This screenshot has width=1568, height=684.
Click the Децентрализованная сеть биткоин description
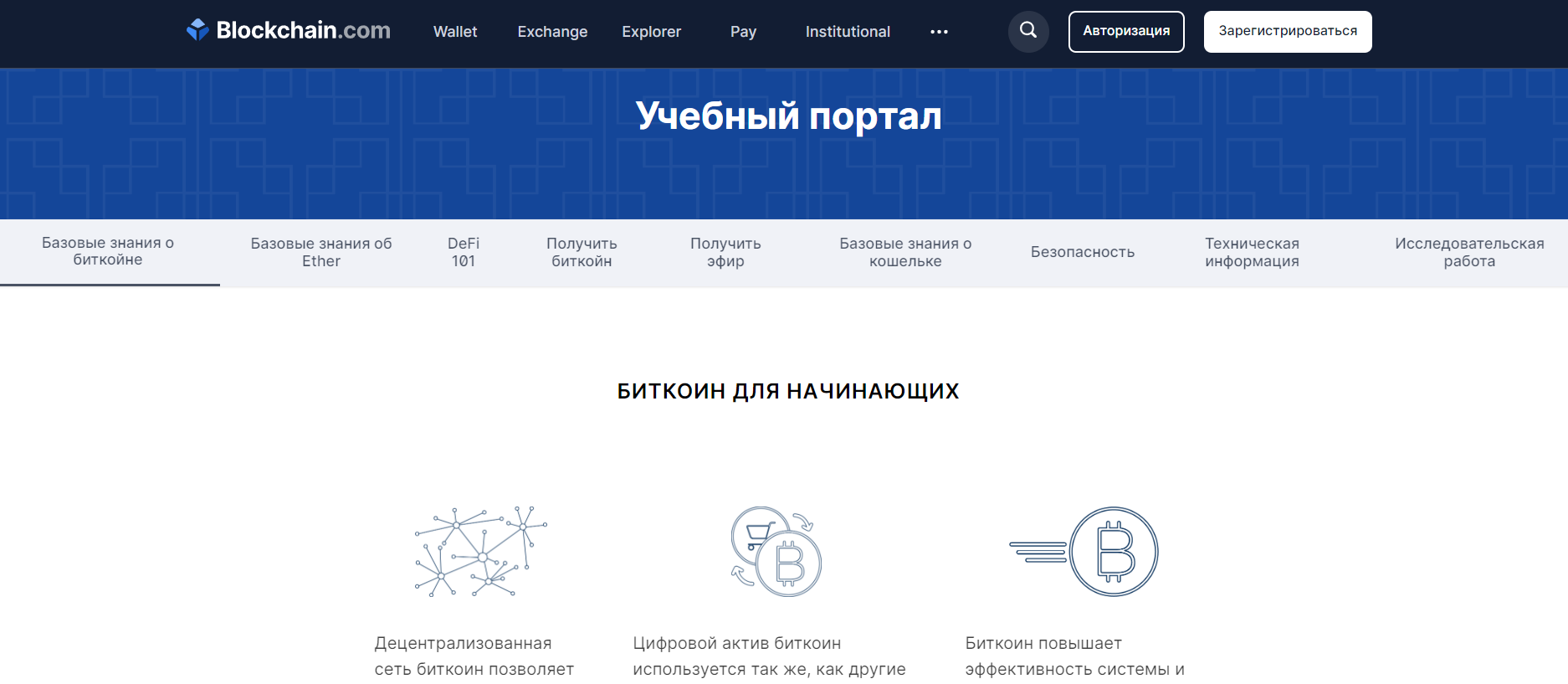(474, 656)
